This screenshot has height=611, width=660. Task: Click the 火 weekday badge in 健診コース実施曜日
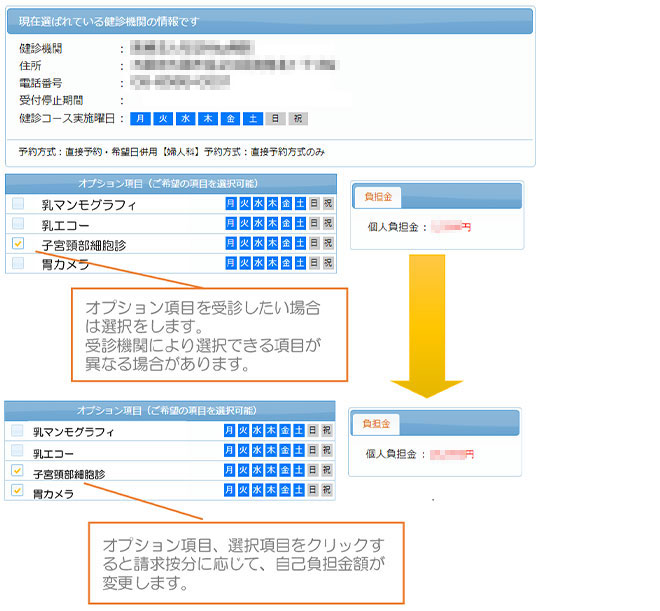163,119
